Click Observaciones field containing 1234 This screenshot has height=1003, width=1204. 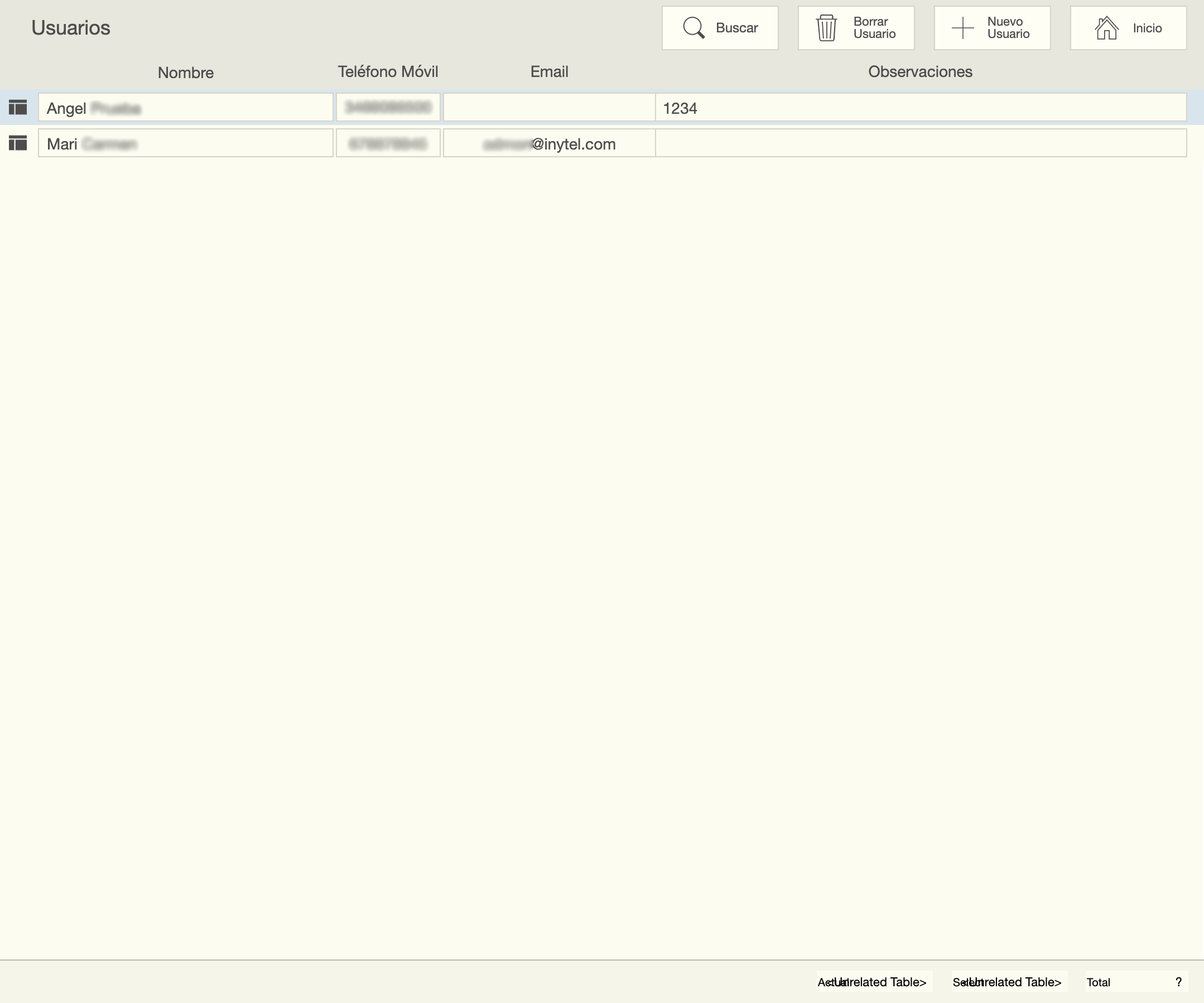point(920,108)
